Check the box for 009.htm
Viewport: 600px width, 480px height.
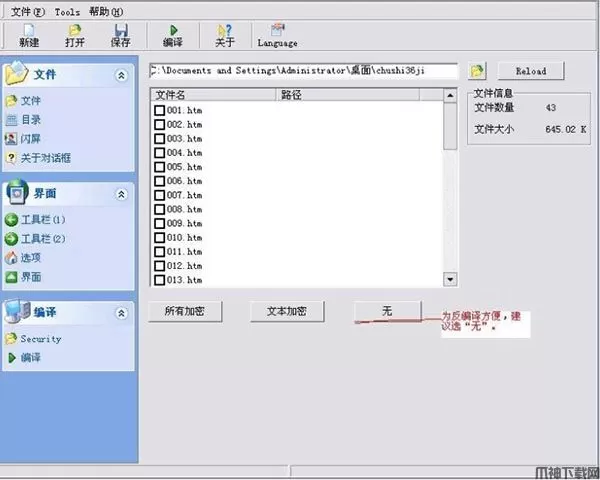160,224
